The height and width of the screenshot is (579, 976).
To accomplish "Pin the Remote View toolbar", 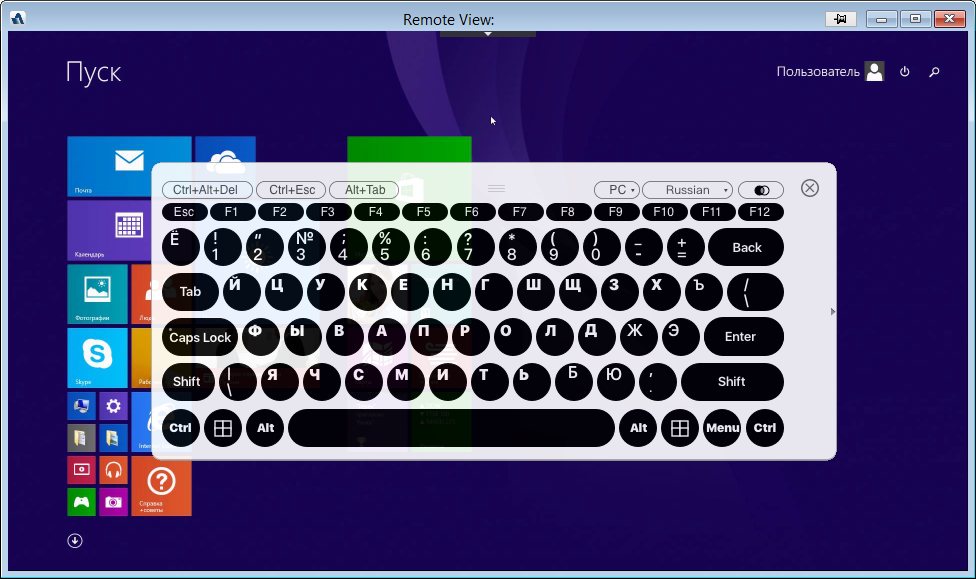I will pos(840,19).
